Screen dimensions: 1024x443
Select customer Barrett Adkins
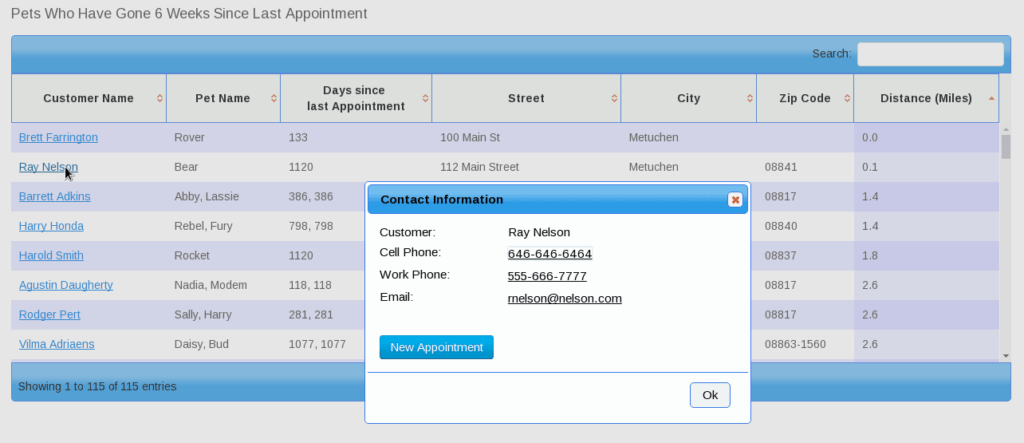point(55,196)
